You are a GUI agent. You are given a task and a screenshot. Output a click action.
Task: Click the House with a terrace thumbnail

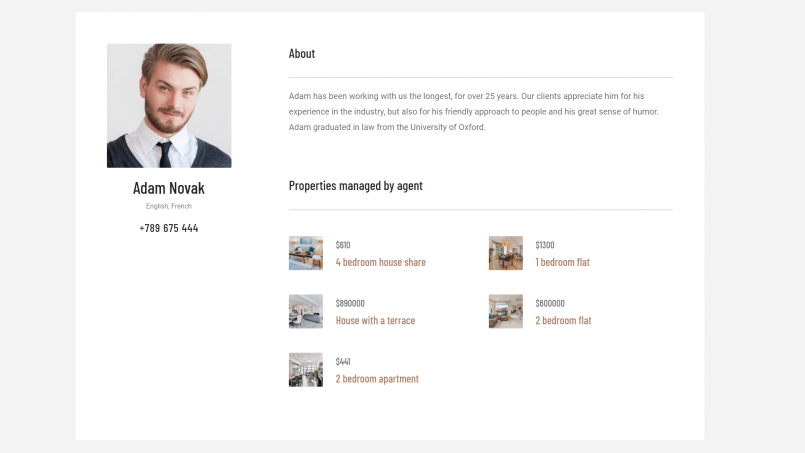306,311
